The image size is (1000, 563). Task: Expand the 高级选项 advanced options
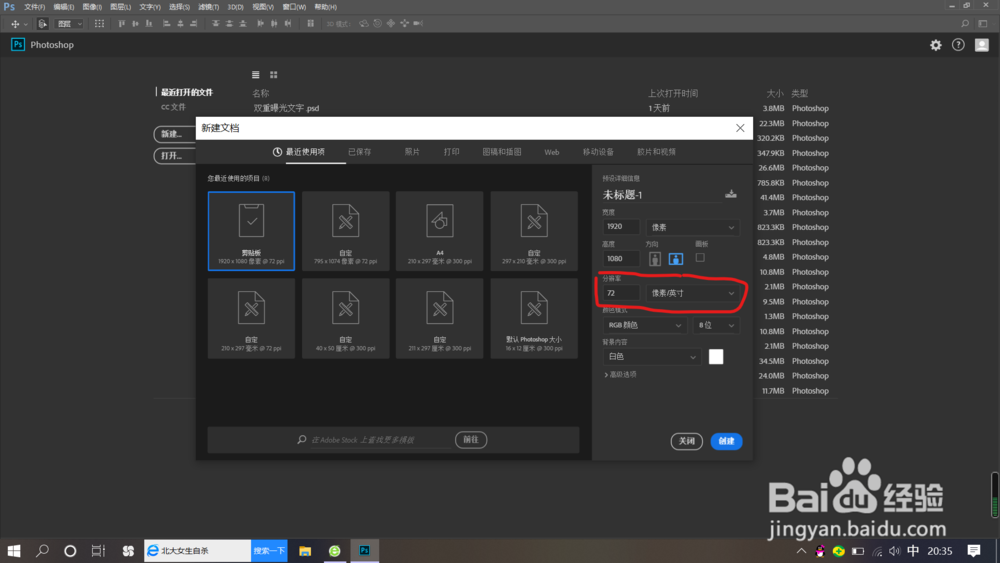click(x=620, y=374)
